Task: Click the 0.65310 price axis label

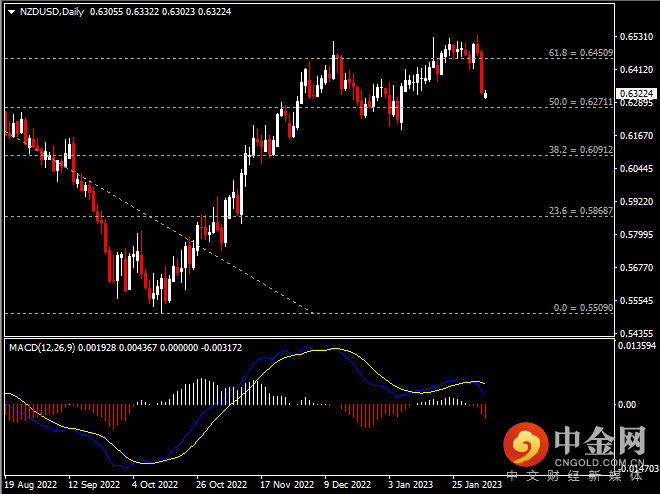Action: click(636, 37)
